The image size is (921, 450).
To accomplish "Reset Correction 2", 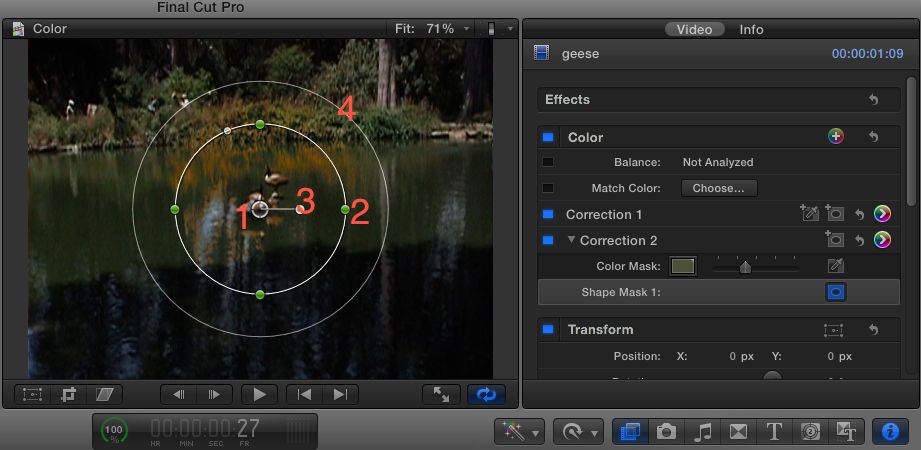I will coord(859,241).
